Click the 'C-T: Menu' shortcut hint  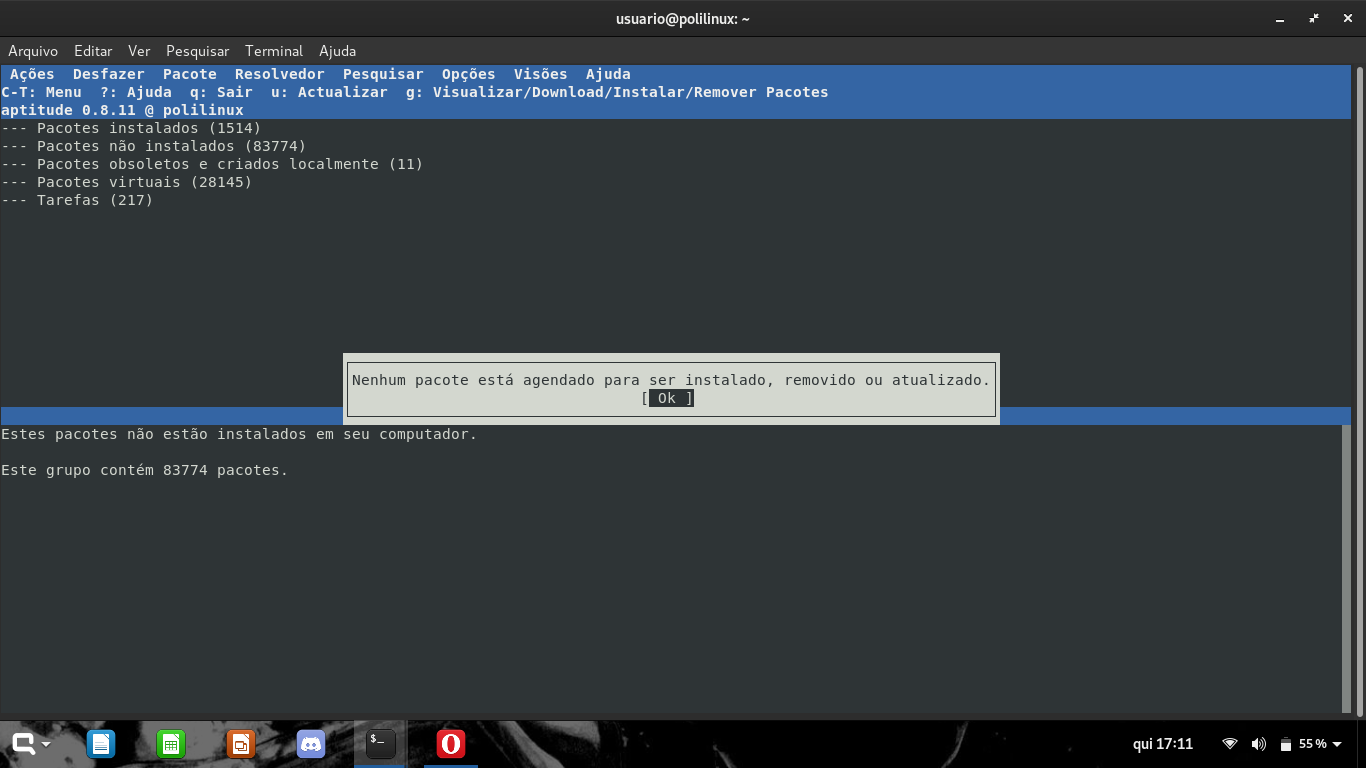pyautogui.click(x=41, y=92)
